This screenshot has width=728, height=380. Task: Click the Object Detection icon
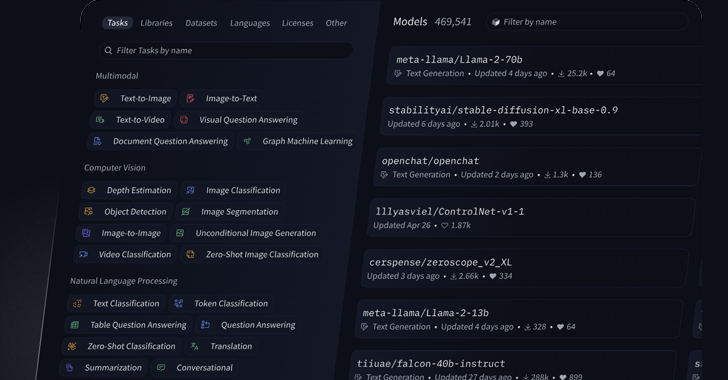tap(88, 211)
